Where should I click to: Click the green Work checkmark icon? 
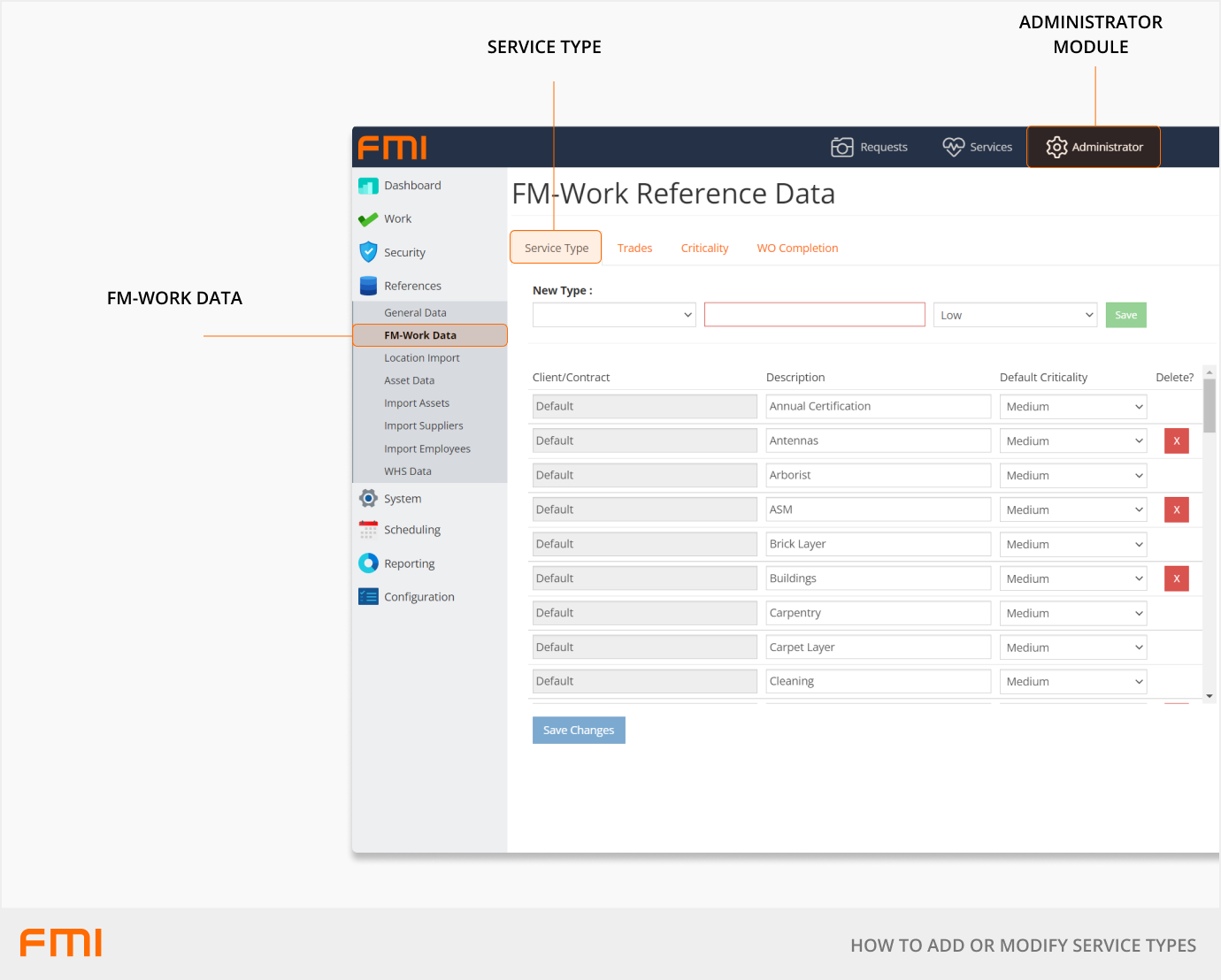click(x=368, y=219)
